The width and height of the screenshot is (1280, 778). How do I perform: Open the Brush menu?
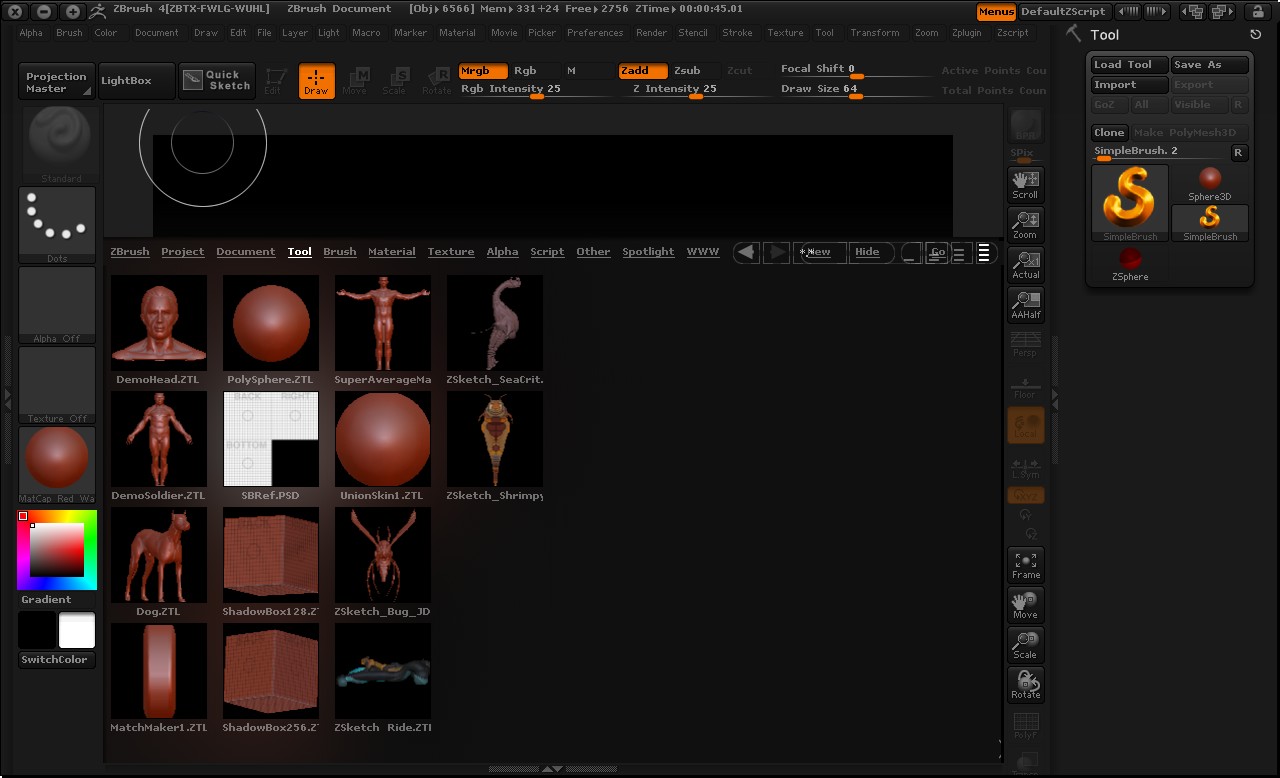point(69,33)
